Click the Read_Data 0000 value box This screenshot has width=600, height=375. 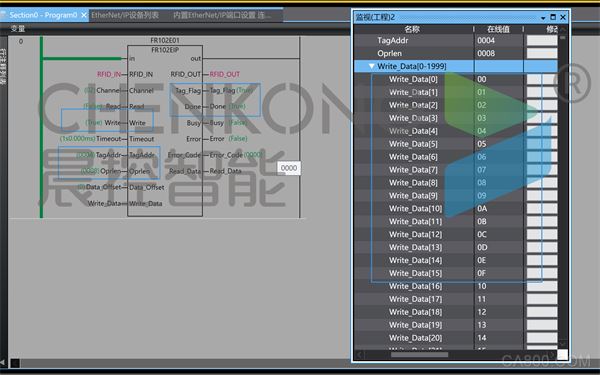pyautogui.click(x=289, y=168)
